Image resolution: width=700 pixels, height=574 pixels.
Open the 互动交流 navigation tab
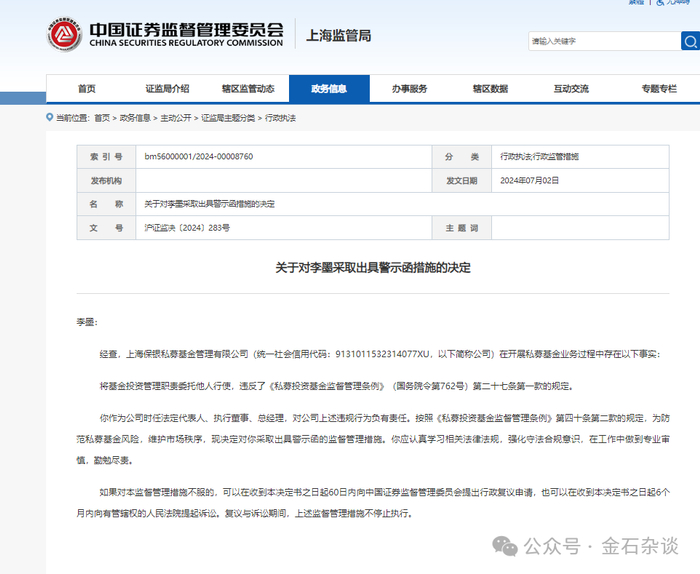point(571,89)
